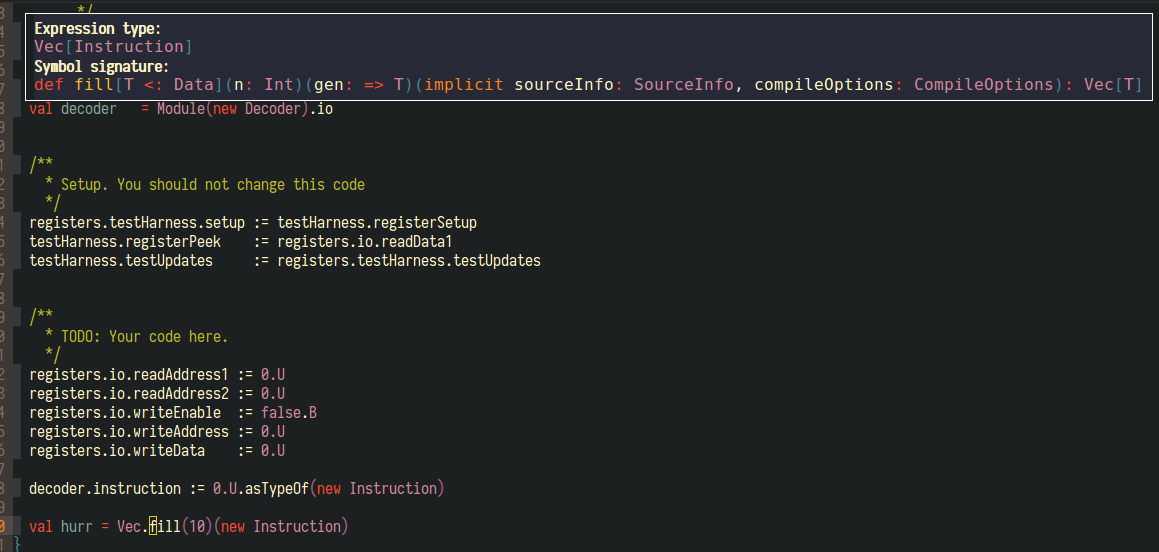Place cursor on registers.io.readAddress1
The width and height of the screenshot is (1159, 552).
[129, 375]
